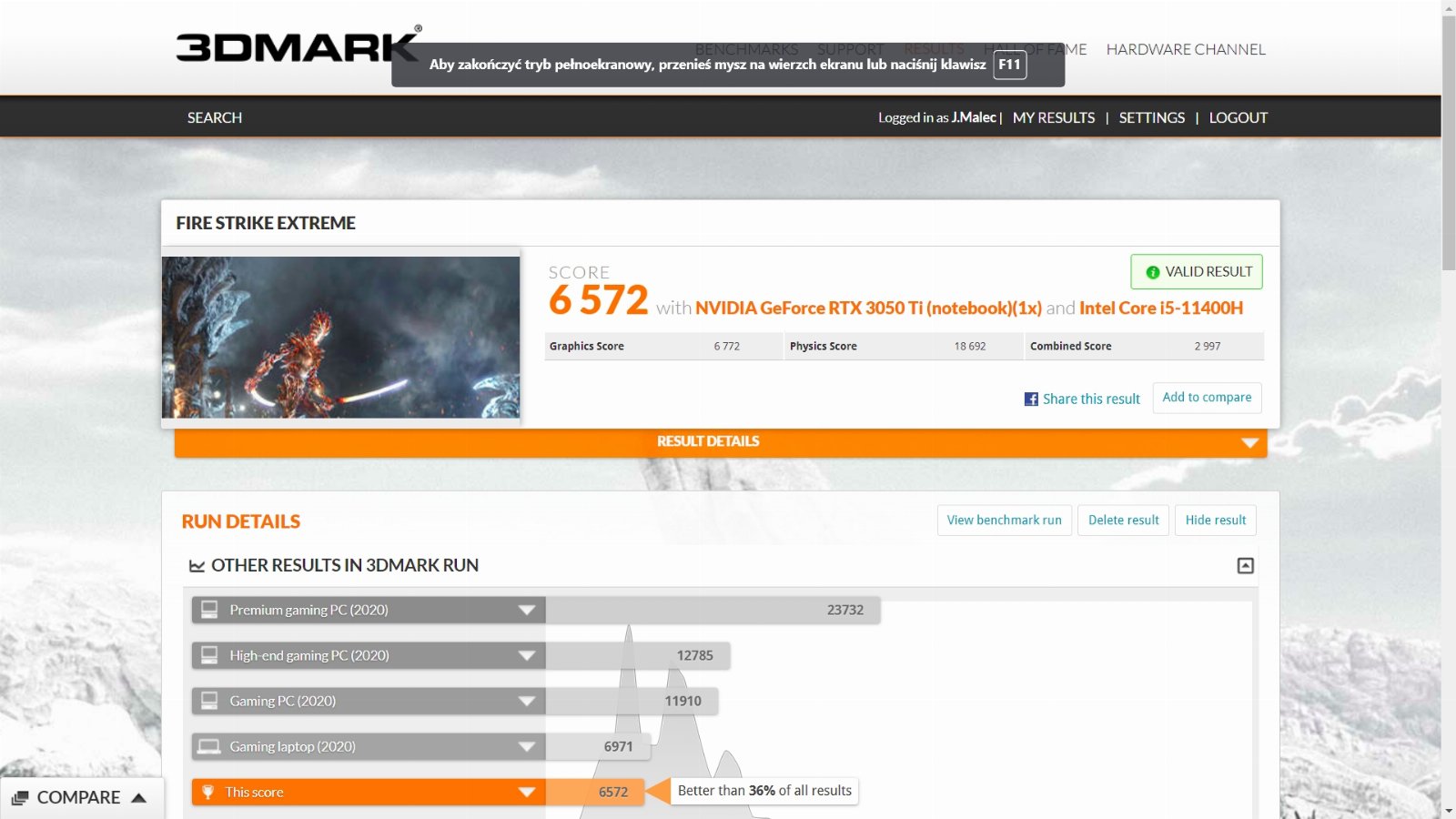Open the Result Details orange bar
1456x819 pixels.
(x=721, y=442)
